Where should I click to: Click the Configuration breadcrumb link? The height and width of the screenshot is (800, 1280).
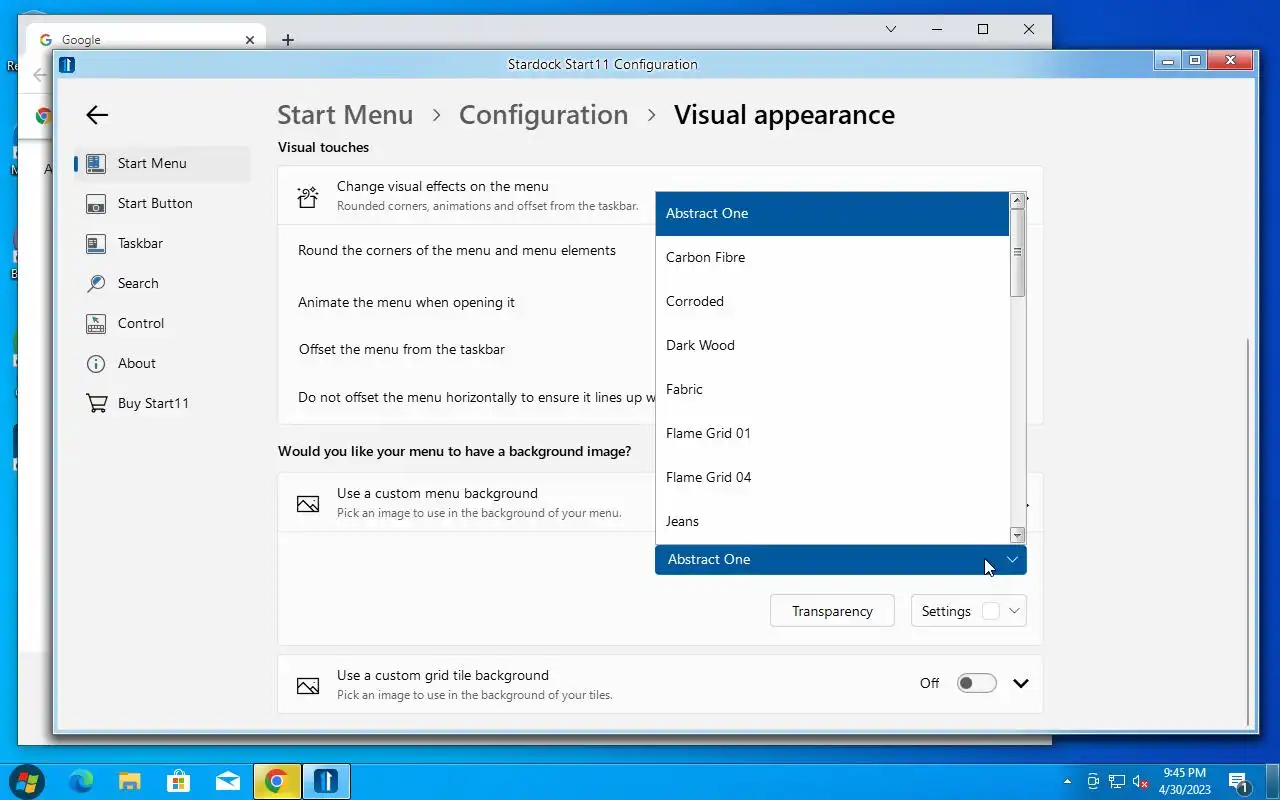[543, 115]
